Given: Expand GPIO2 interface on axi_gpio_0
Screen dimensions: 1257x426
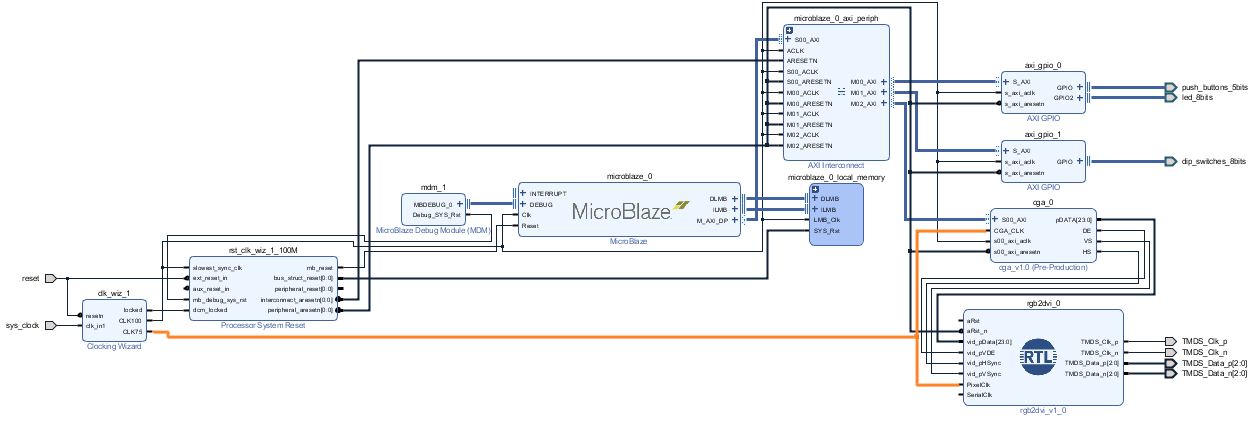Looking at the screenshot, I should 1080,97.
